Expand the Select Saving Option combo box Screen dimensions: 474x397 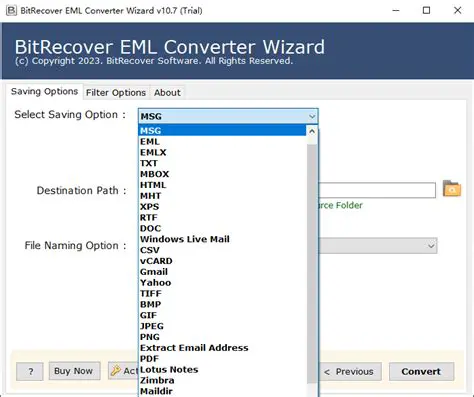pyautogui.click(x=228, y=116)
